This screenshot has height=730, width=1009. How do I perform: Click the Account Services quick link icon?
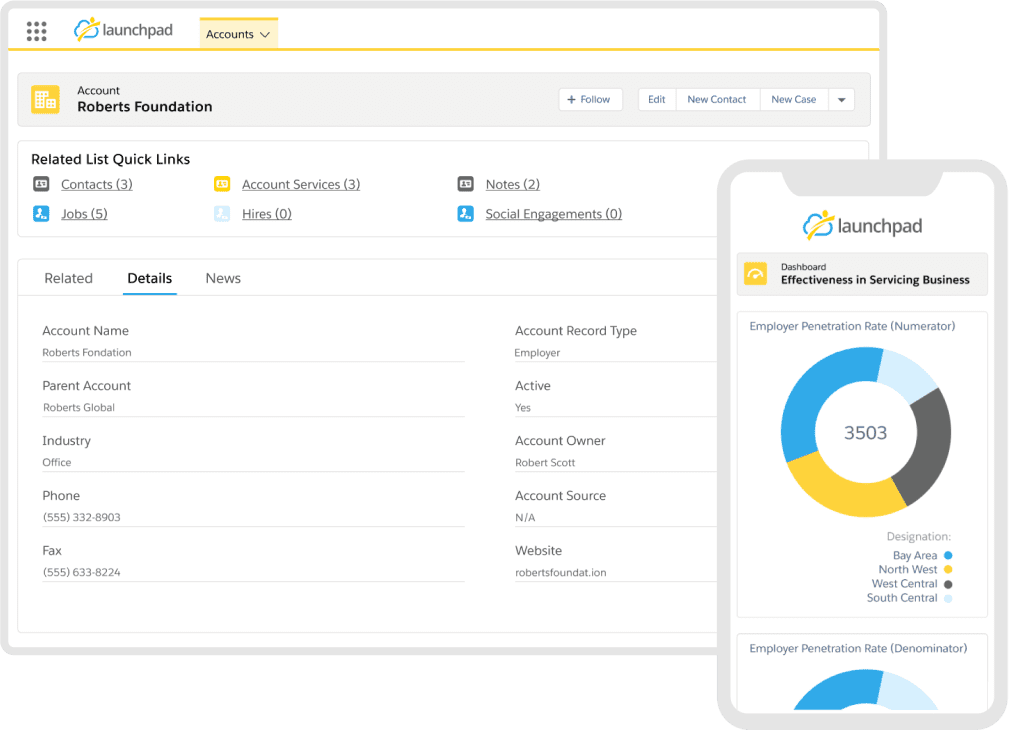[x=222, y=184]
